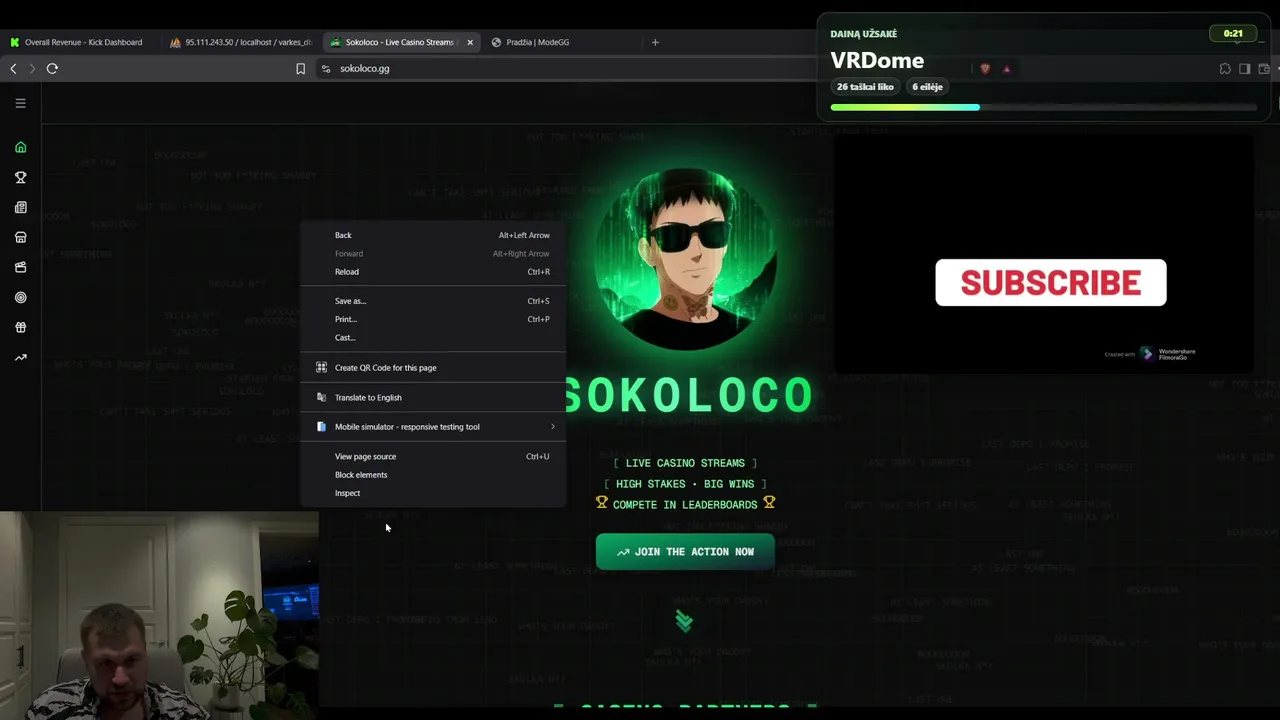Go to the Home icon in the sidebar
Viewport: 1280px width, 720px height.
(20, 147)
